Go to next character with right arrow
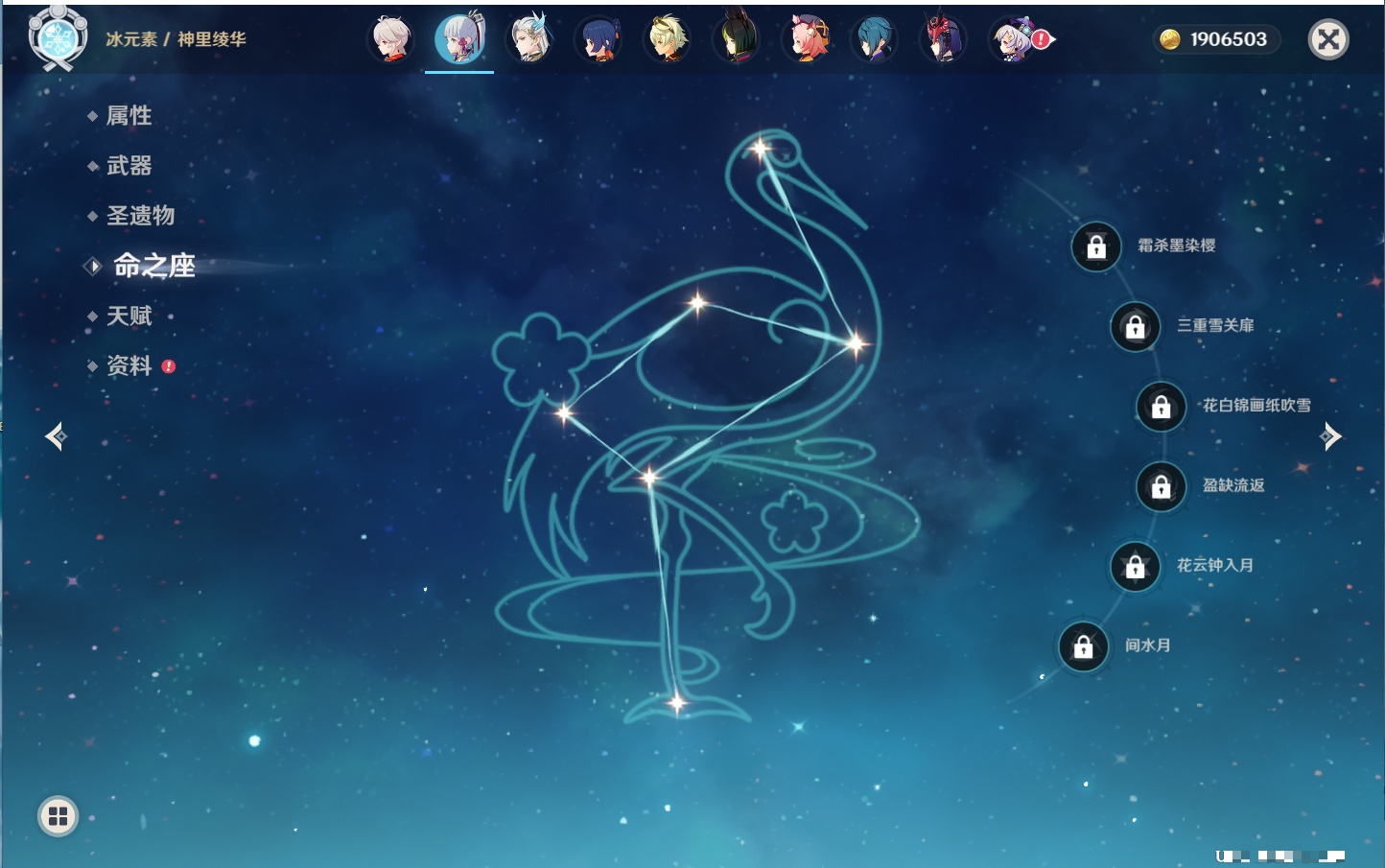Screen dimensions: 1385x868 click(1330, 436)
